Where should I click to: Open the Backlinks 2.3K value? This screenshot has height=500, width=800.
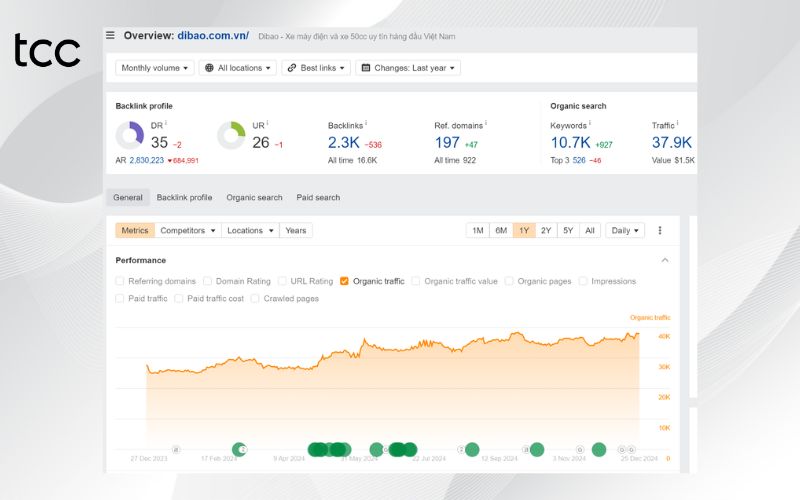(x=343, y=142)
